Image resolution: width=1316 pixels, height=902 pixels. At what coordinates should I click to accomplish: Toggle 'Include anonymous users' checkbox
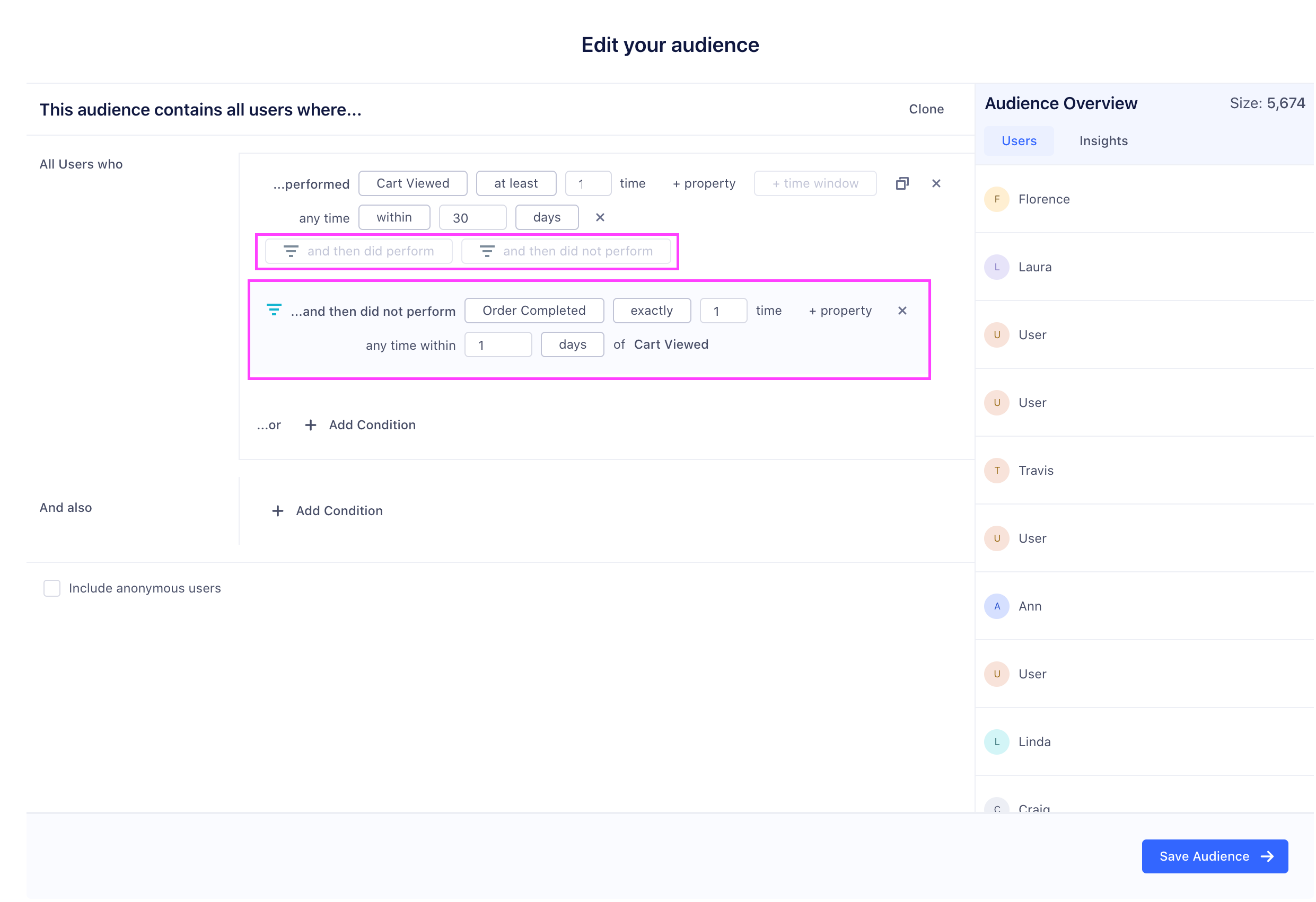(53, 588)
